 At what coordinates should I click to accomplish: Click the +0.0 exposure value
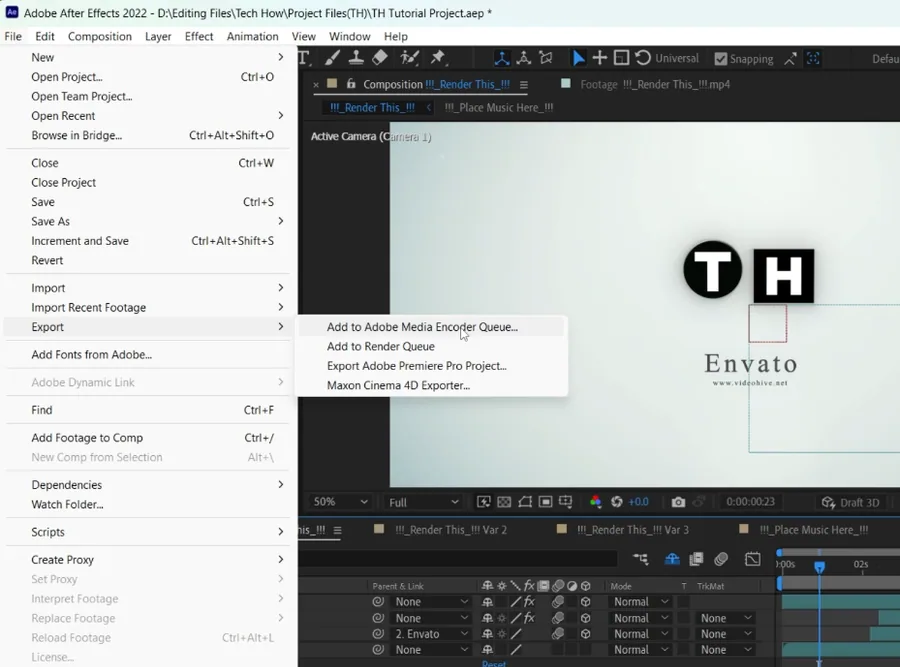[638, 502]
